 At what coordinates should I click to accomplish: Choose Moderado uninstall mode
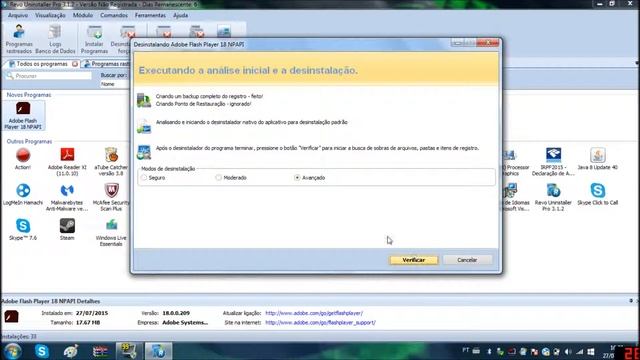[231, 178]
